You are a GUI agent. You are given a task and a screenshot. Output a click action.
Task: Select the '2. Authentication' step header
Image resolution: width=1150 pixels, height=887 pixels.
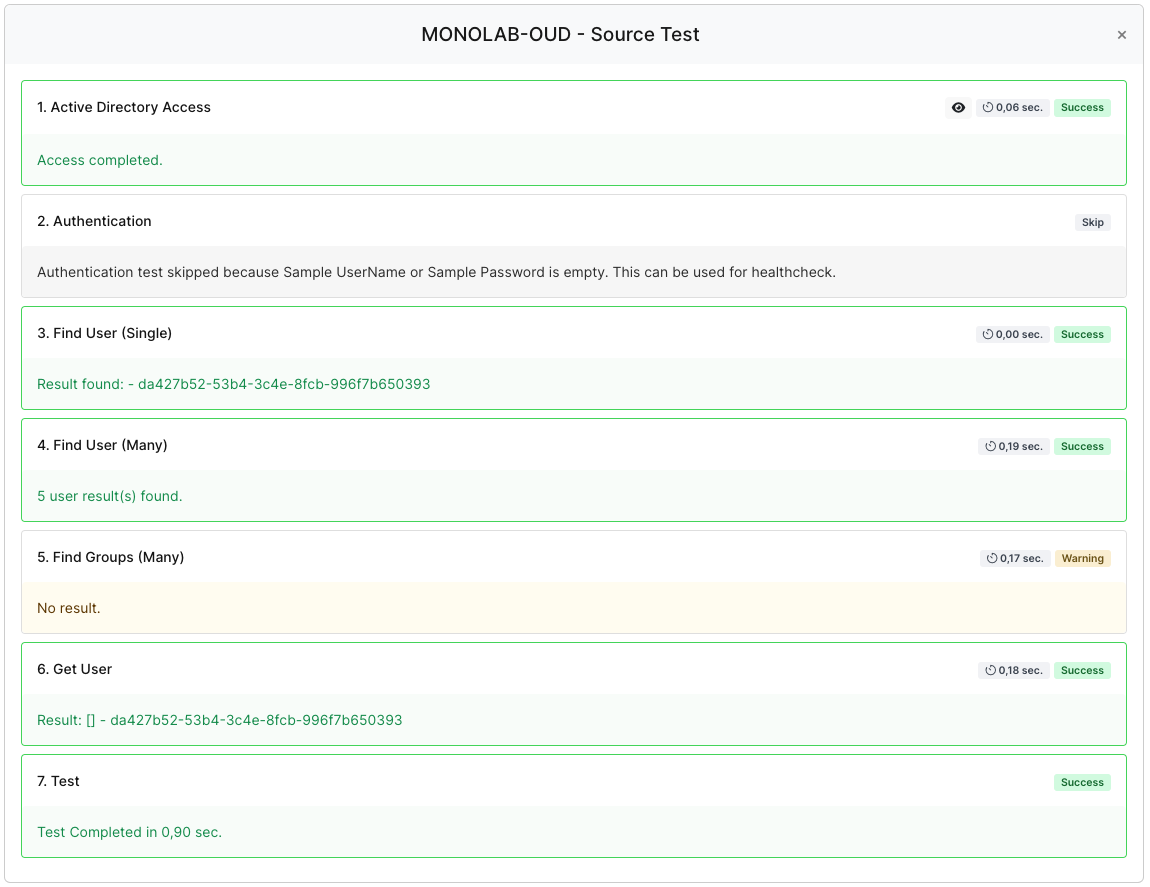[x=94, y=221]
